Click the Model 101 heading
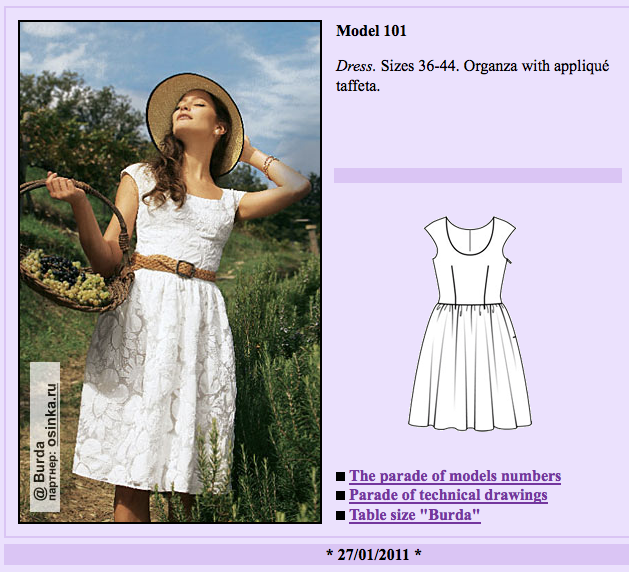Image resolution: width=629 pixels, height=572 pixels. (x=371, y=31)
